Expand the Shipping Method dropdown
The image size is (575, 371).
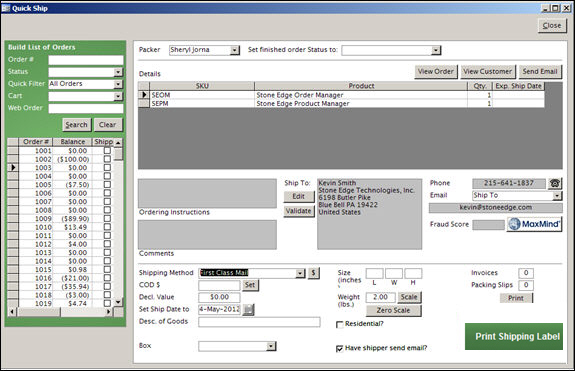coord(300,273)
